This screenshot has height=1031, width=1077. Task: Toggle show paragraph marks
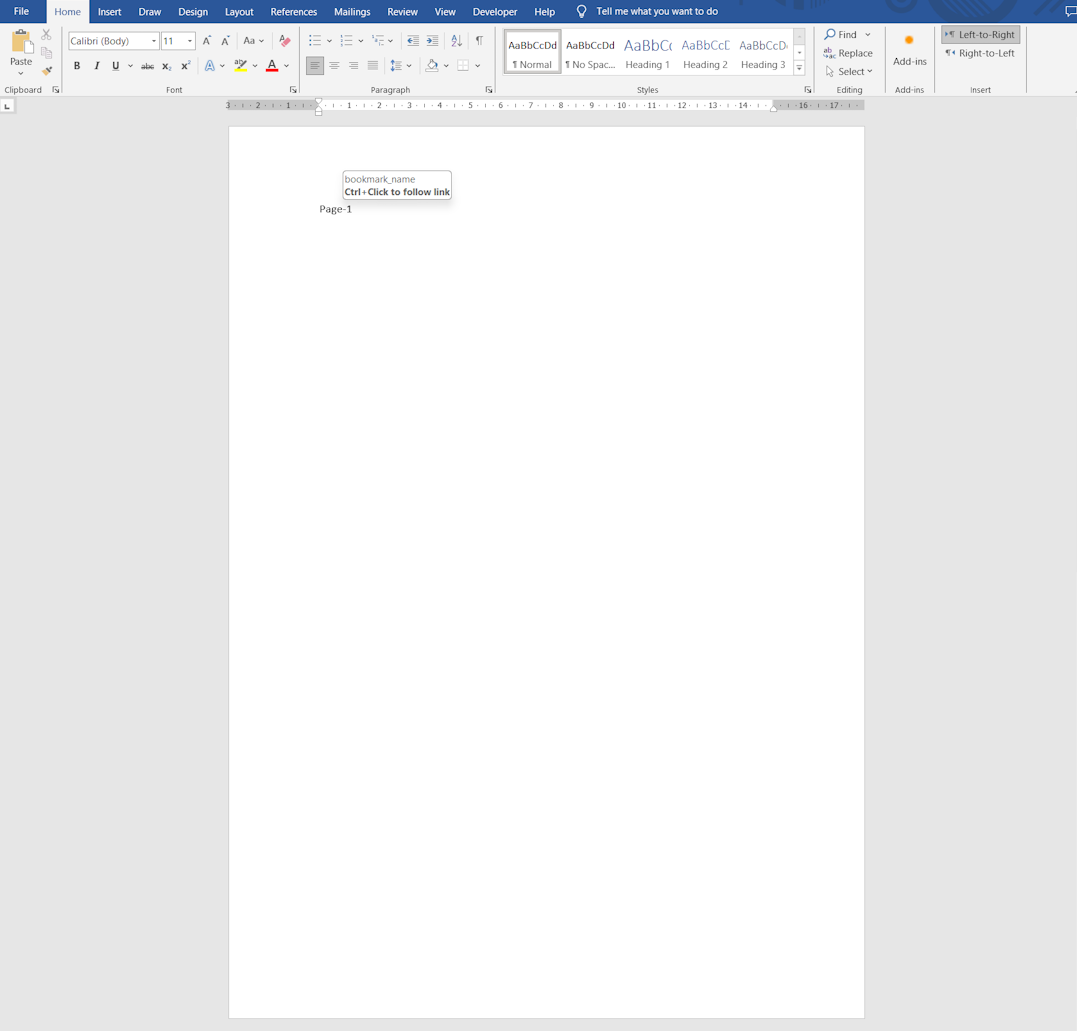pyautogui.click(x=479, y=41)
